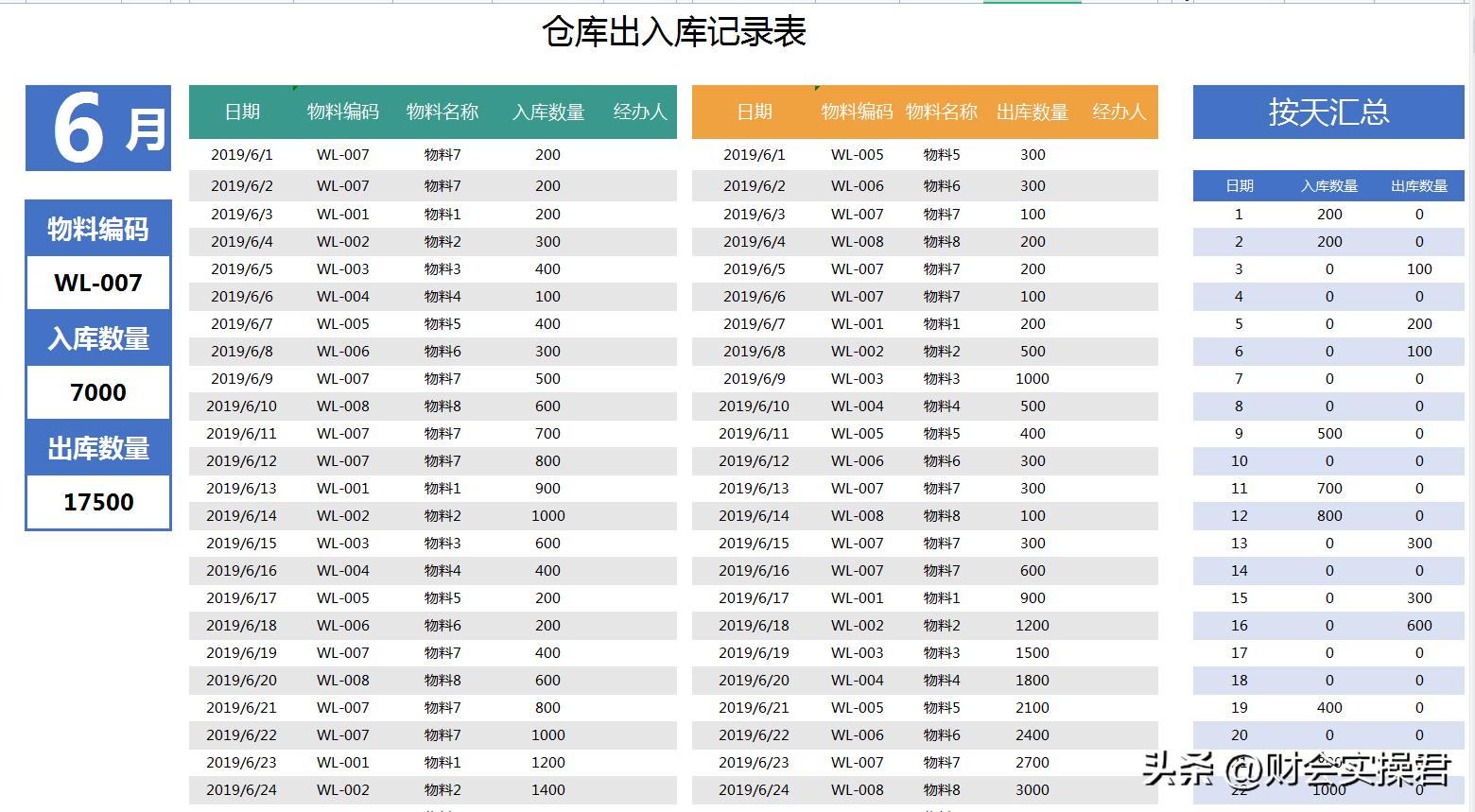Select the 2019/6/1 date in the inbound table
The width and height of the screenshot is (1475, 812).
pos(242,154)
